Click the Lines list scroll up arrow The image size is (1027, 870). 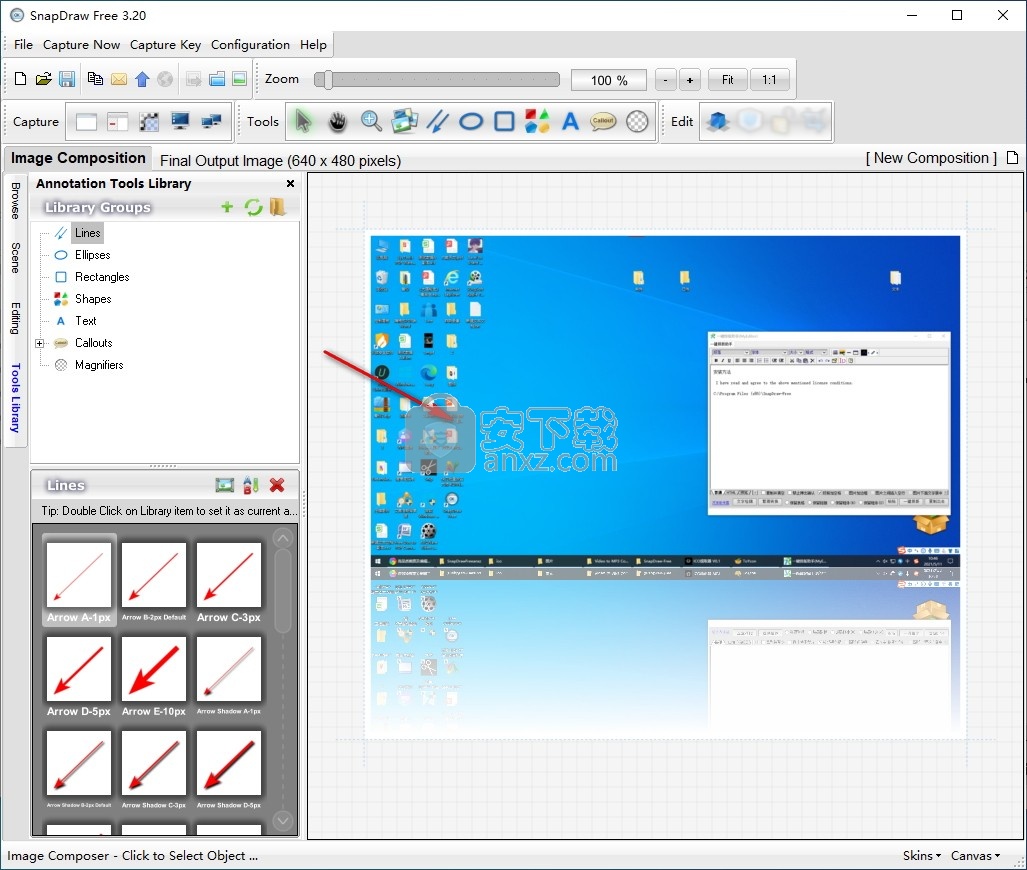(x=283, y=539)
